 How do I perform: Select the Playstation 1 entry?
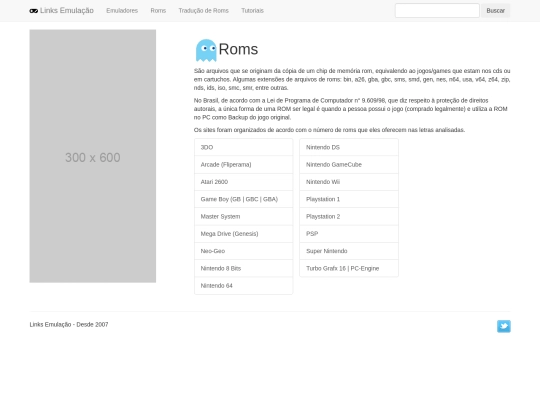(x=349, y=199)
